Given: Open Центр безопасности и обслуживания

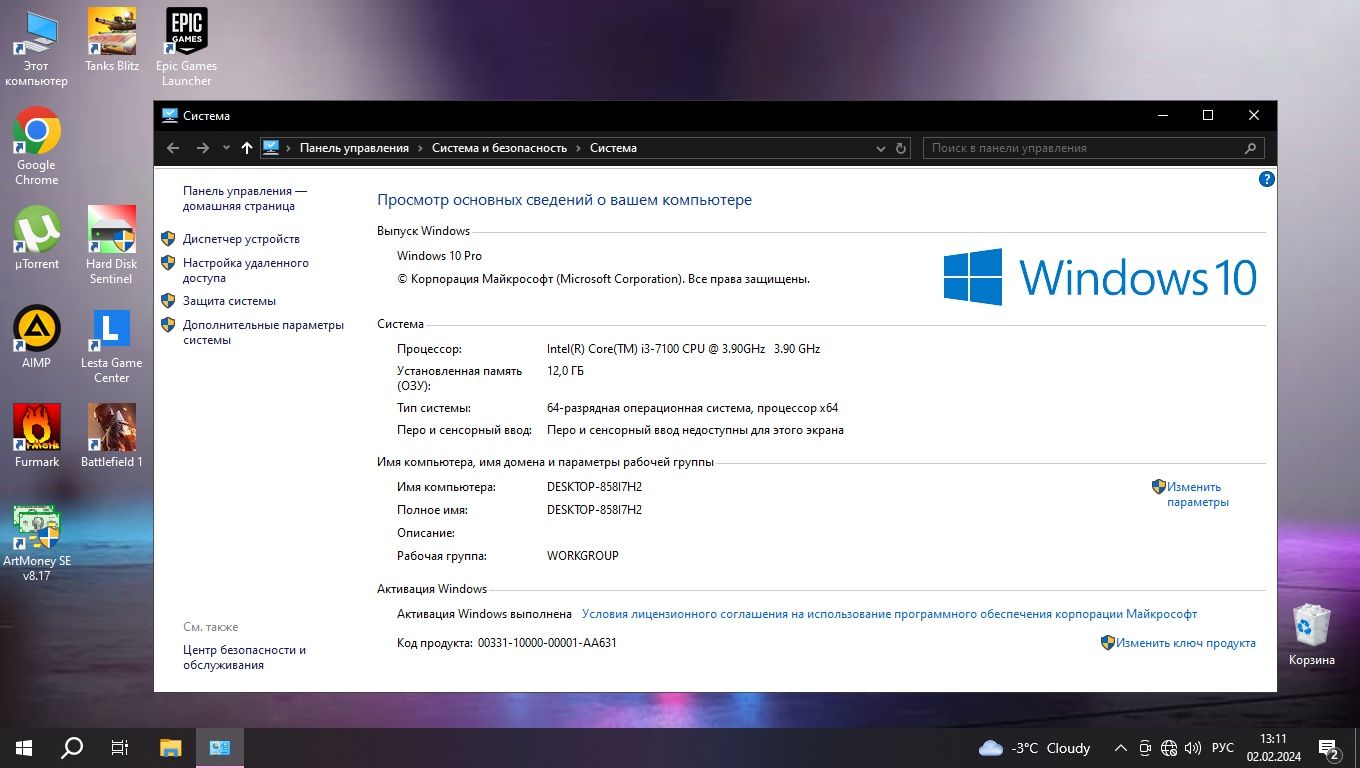Looking at the screenshot, I should 244,657.
